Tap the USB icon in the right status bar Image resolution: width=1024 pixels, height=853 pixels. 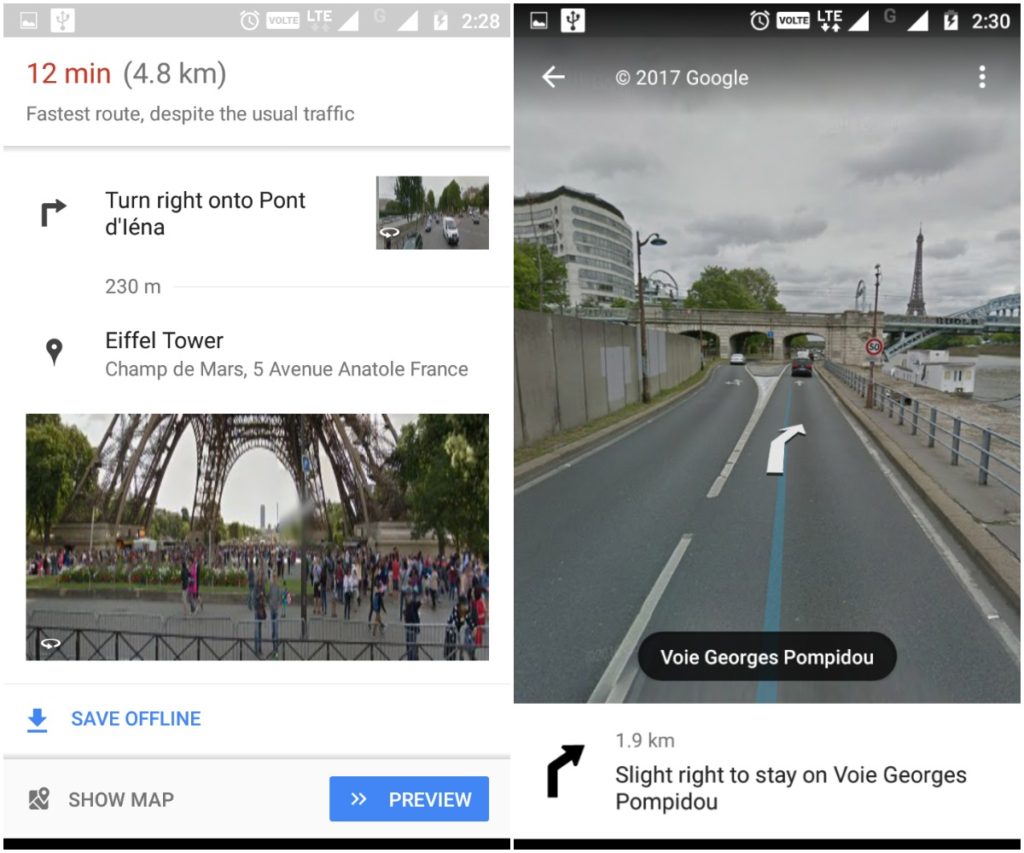click(573, 21)
